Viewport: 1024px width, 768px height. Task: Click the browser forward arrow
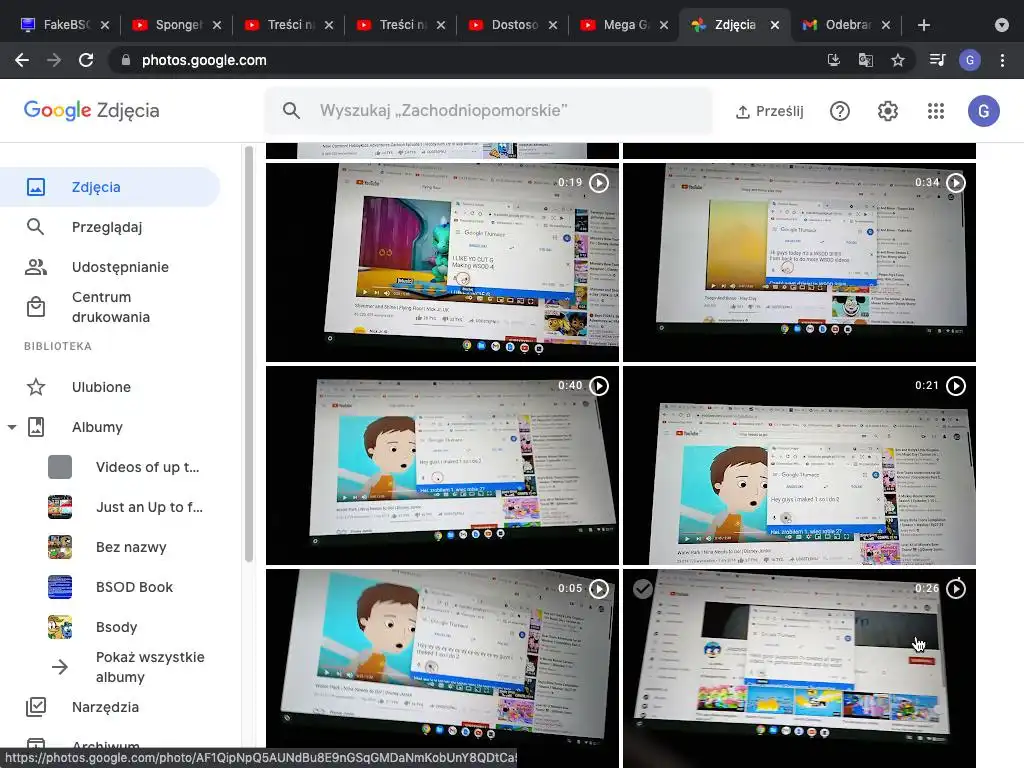[x=54, y=60]
